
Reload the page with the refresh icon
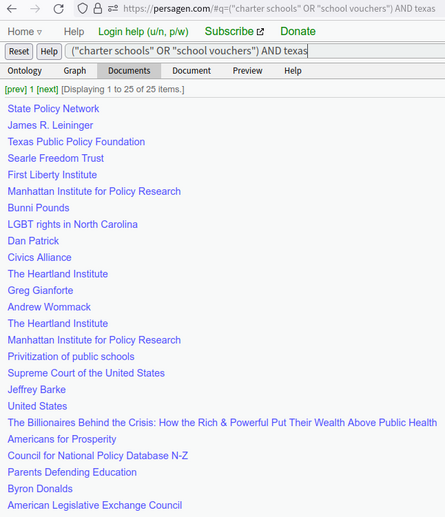59,9
